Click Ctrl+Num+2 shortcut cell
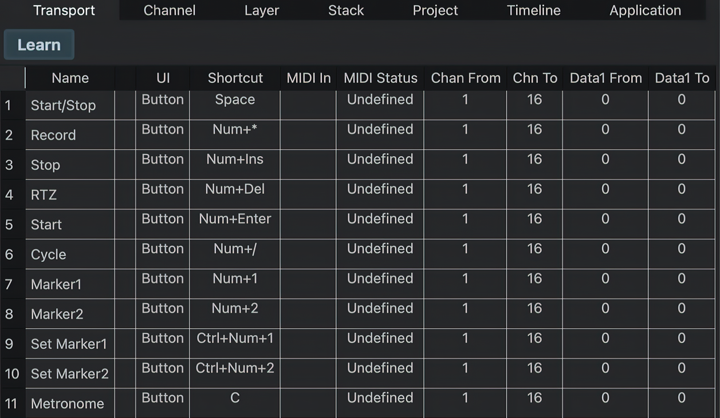 235,368
